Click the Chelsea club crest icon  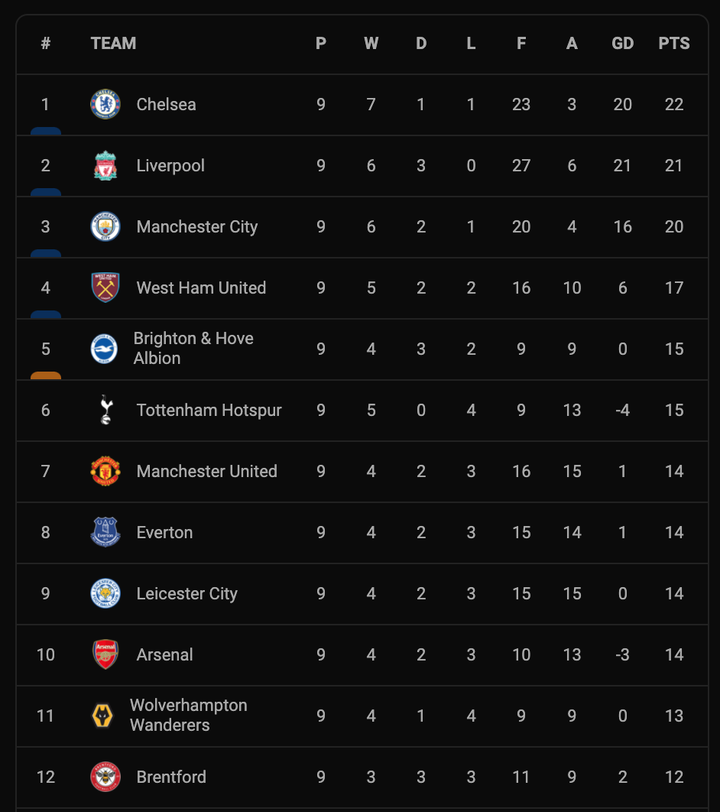coord(105,104)
